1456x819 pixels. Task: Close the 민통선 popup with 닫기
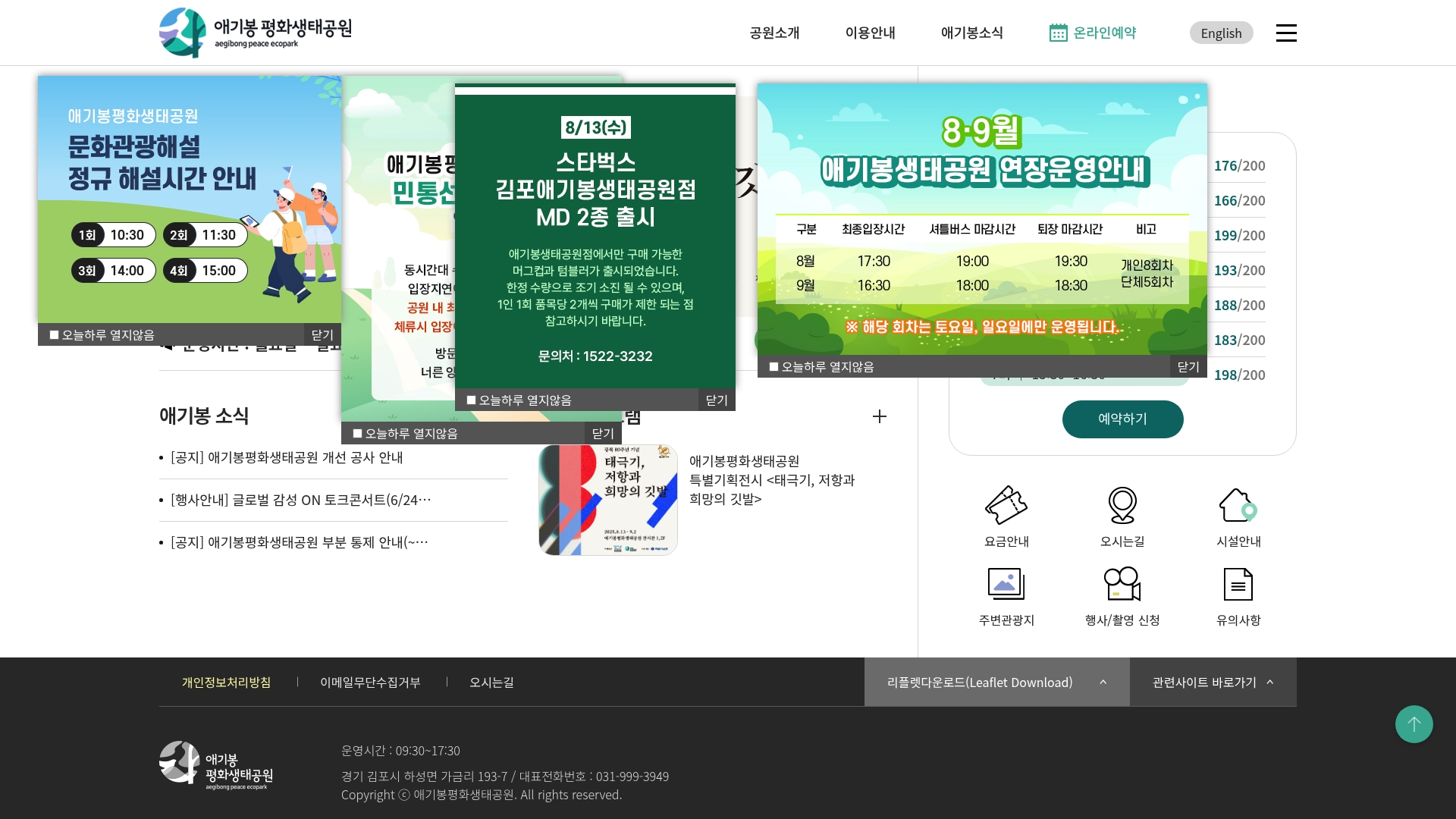603,433
